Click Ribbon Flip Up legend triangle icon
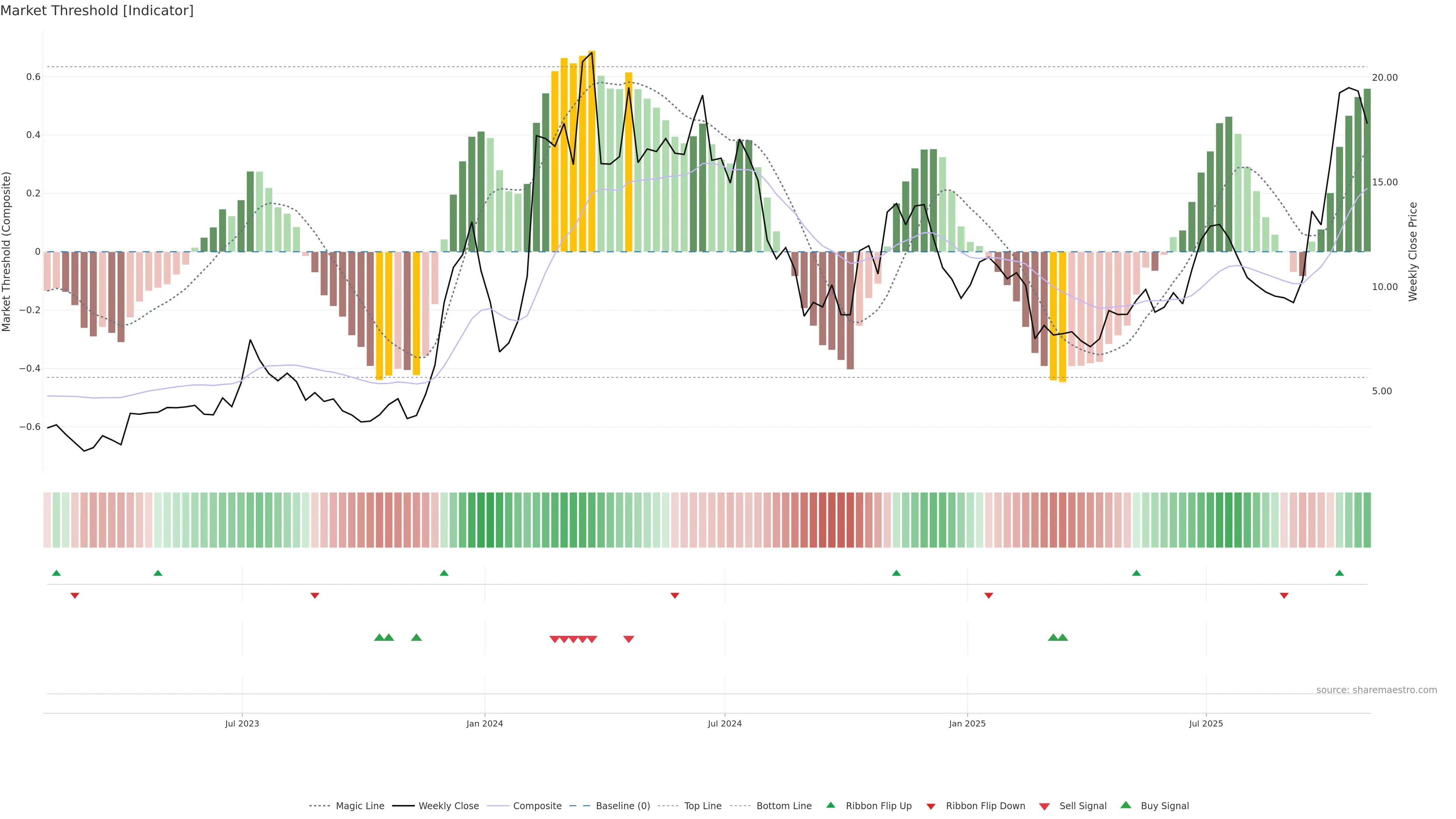 (x=830, y=805)
